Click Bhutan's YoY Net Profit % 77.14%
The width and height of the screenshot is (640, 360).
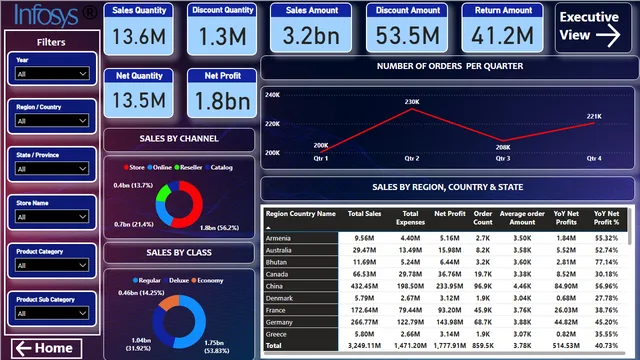click(x=606, y=262)
